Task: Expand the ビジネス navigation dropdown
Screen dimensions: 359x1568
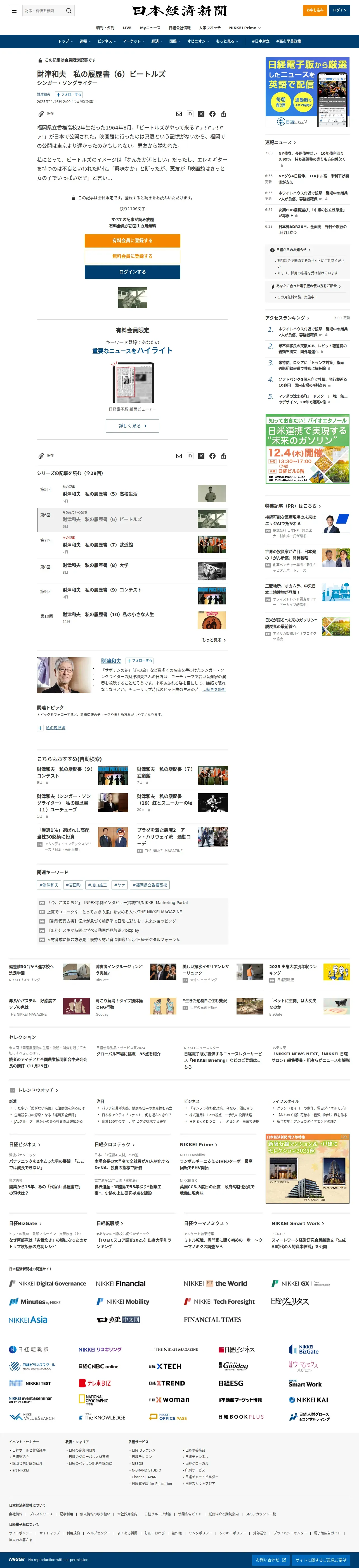Action: 107,41
